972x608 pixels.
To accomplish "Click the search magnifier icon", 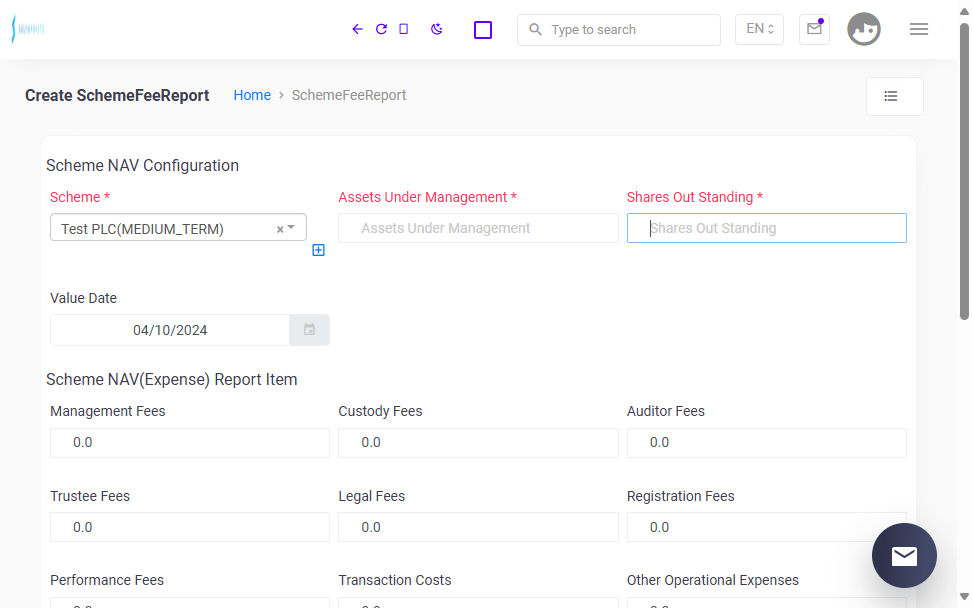I will tap(536, 29).
